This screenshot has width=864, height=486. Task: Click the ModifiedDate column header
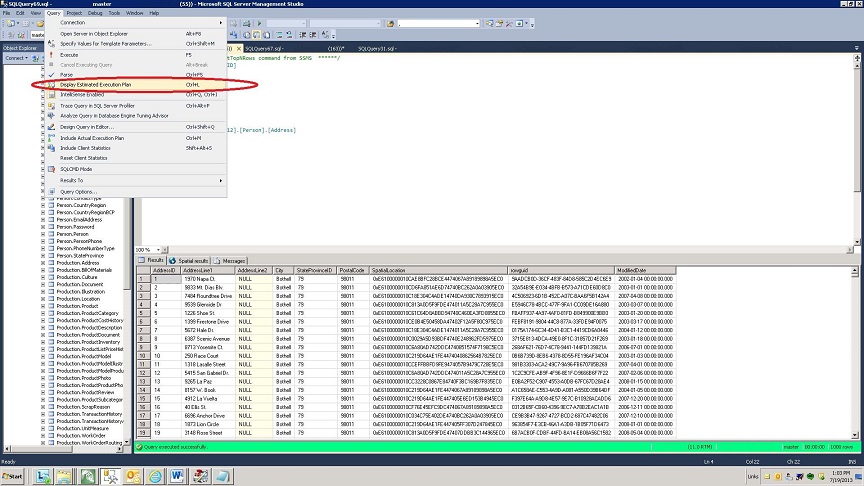(x=645, y=271)
